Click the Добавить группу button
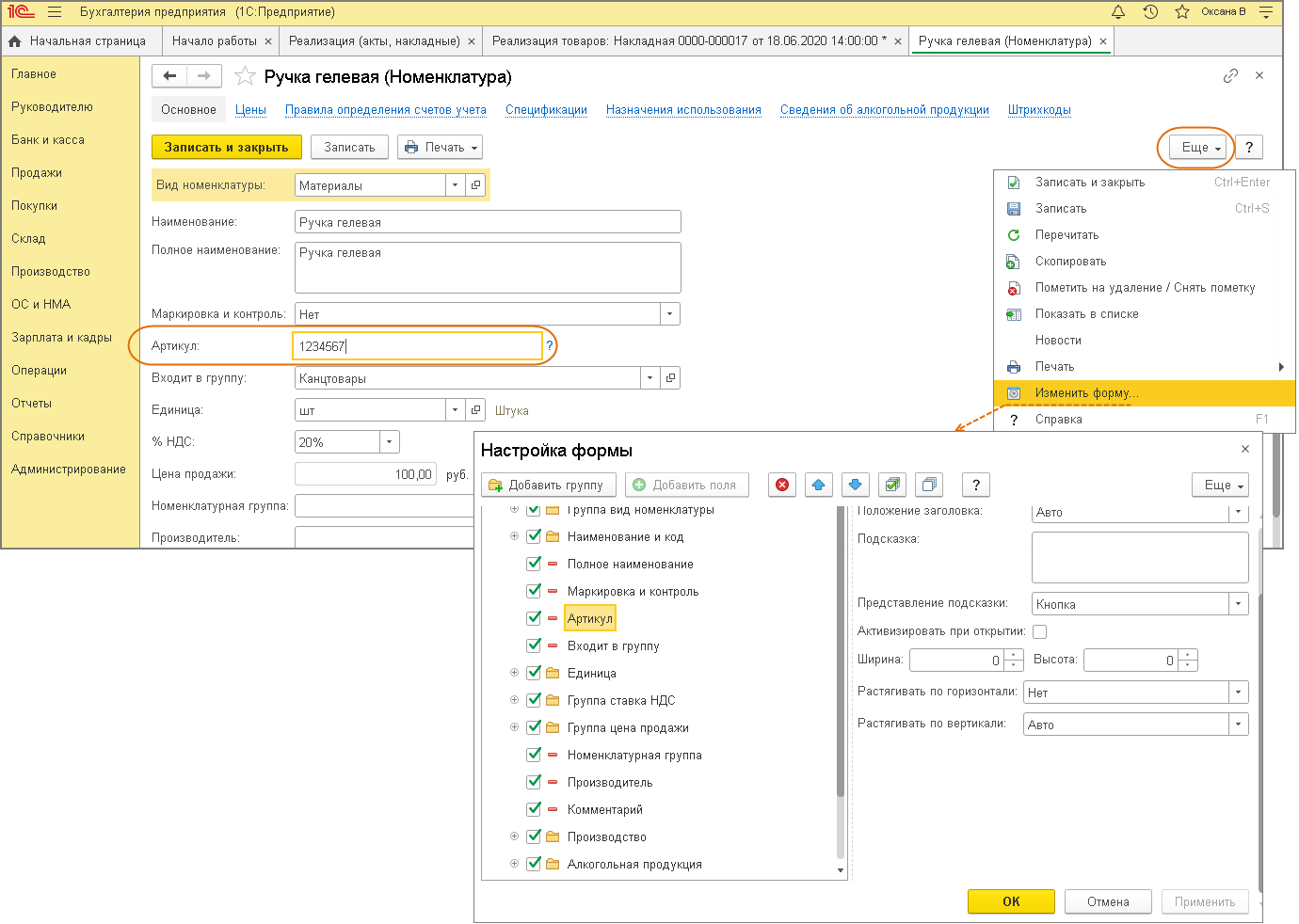This screenshot has width=1299, height=924. pyautogui.click(x=549, y=485)
